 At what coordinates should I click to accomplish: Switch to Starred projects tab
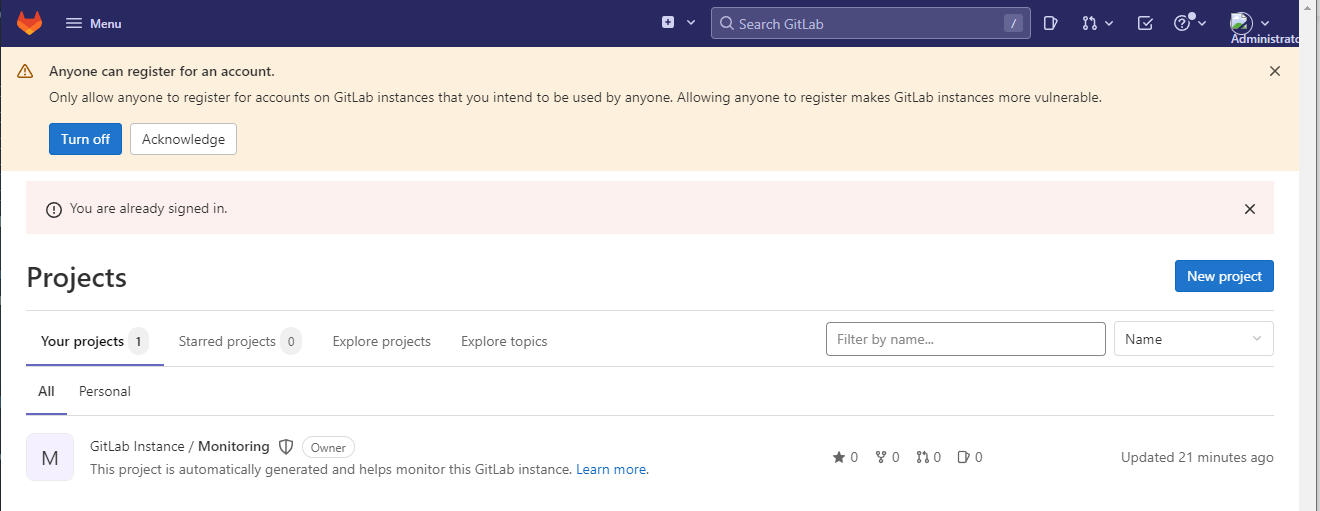[240, 341]
